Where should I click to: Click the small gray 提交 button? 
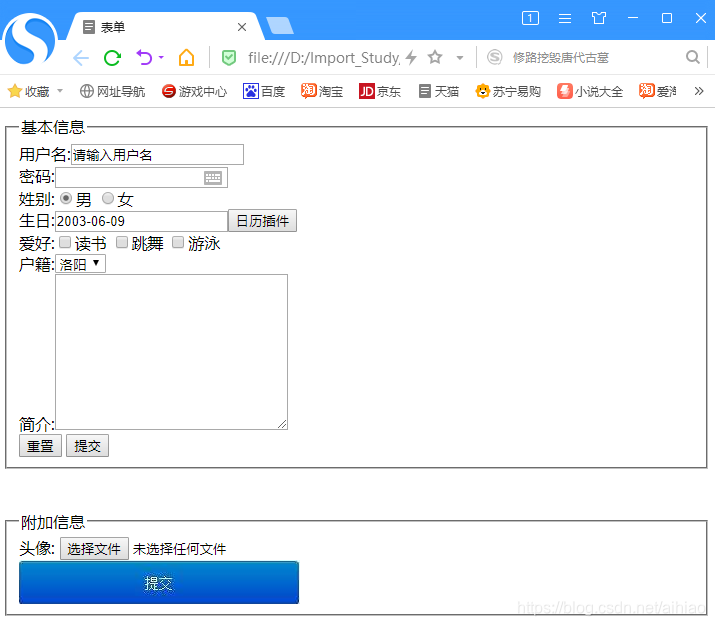87,445
